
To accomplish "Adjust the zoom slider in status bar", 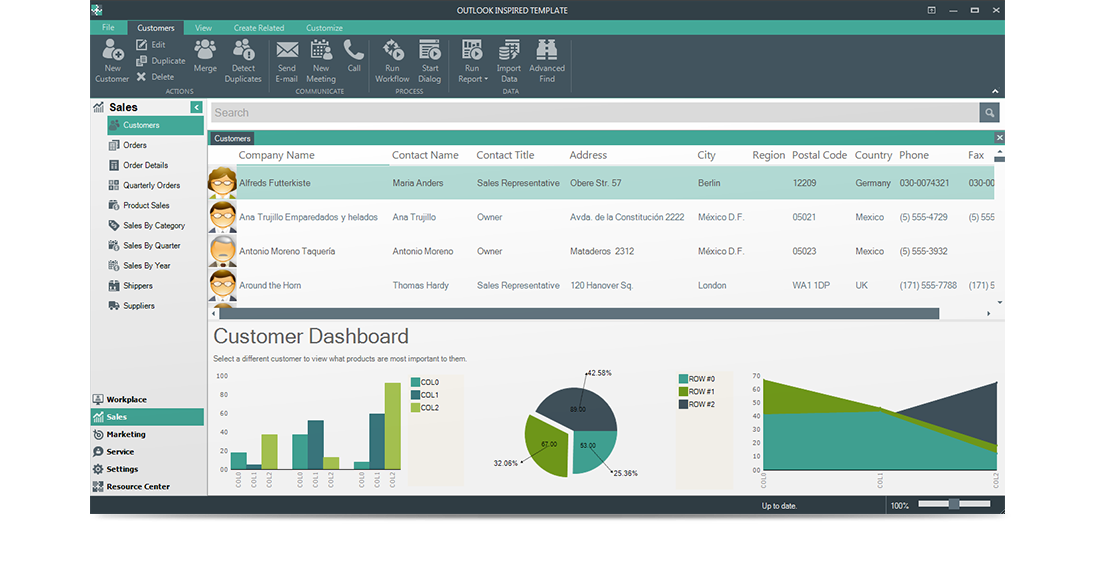I will (954, 505).
